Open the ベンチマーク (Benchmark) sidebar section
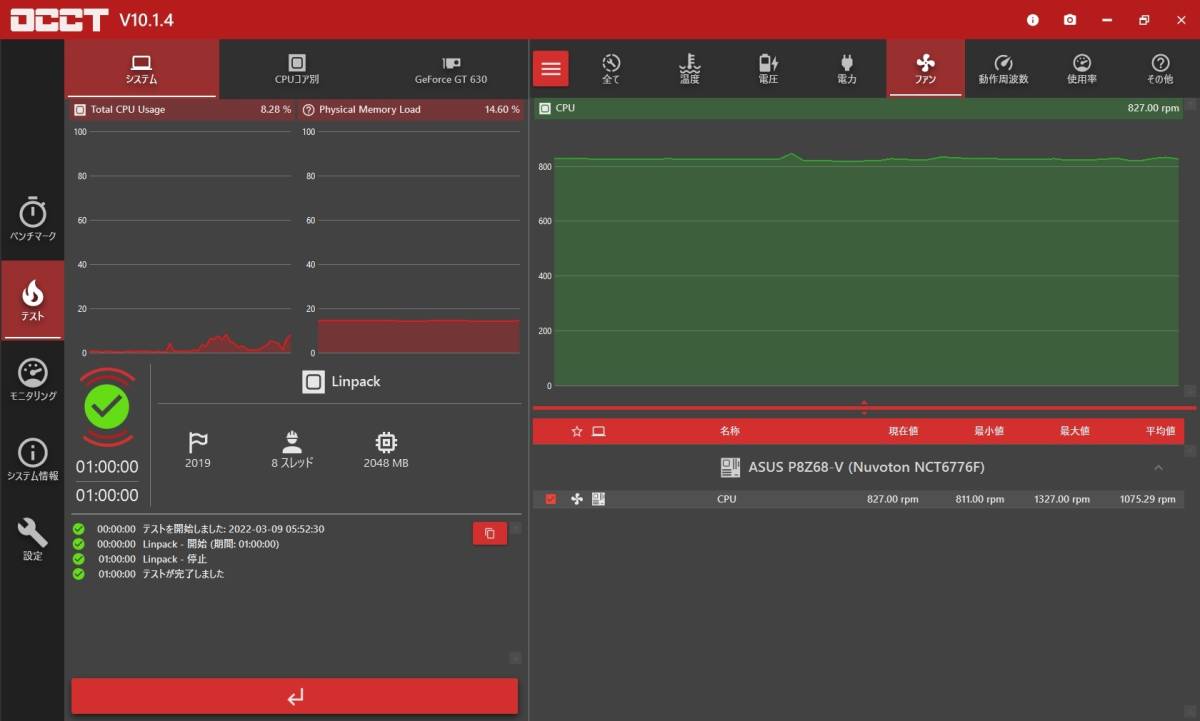1200x721 pixels. click(33, 220)
